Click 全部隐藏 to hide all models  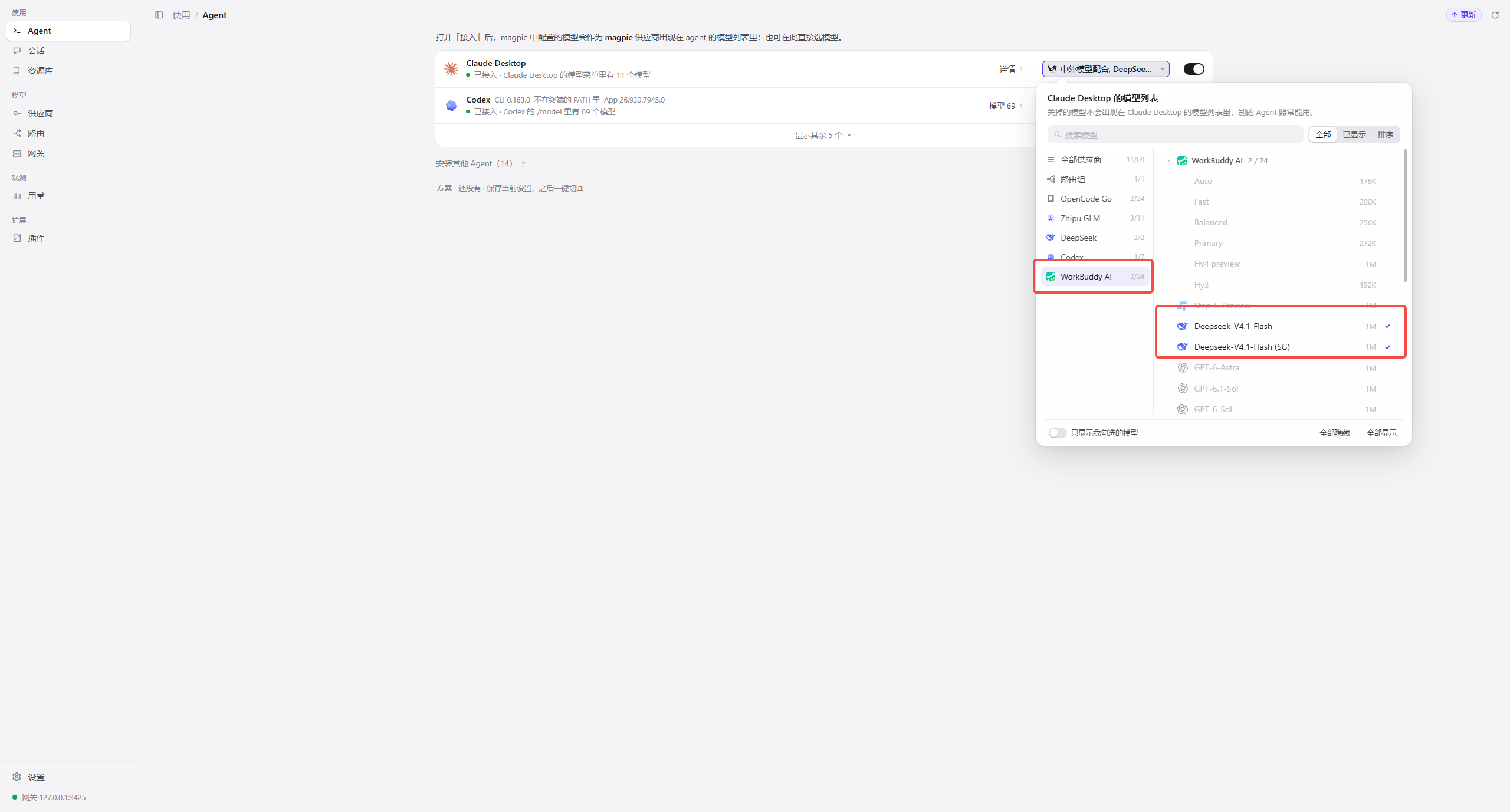click(1334, 433)
